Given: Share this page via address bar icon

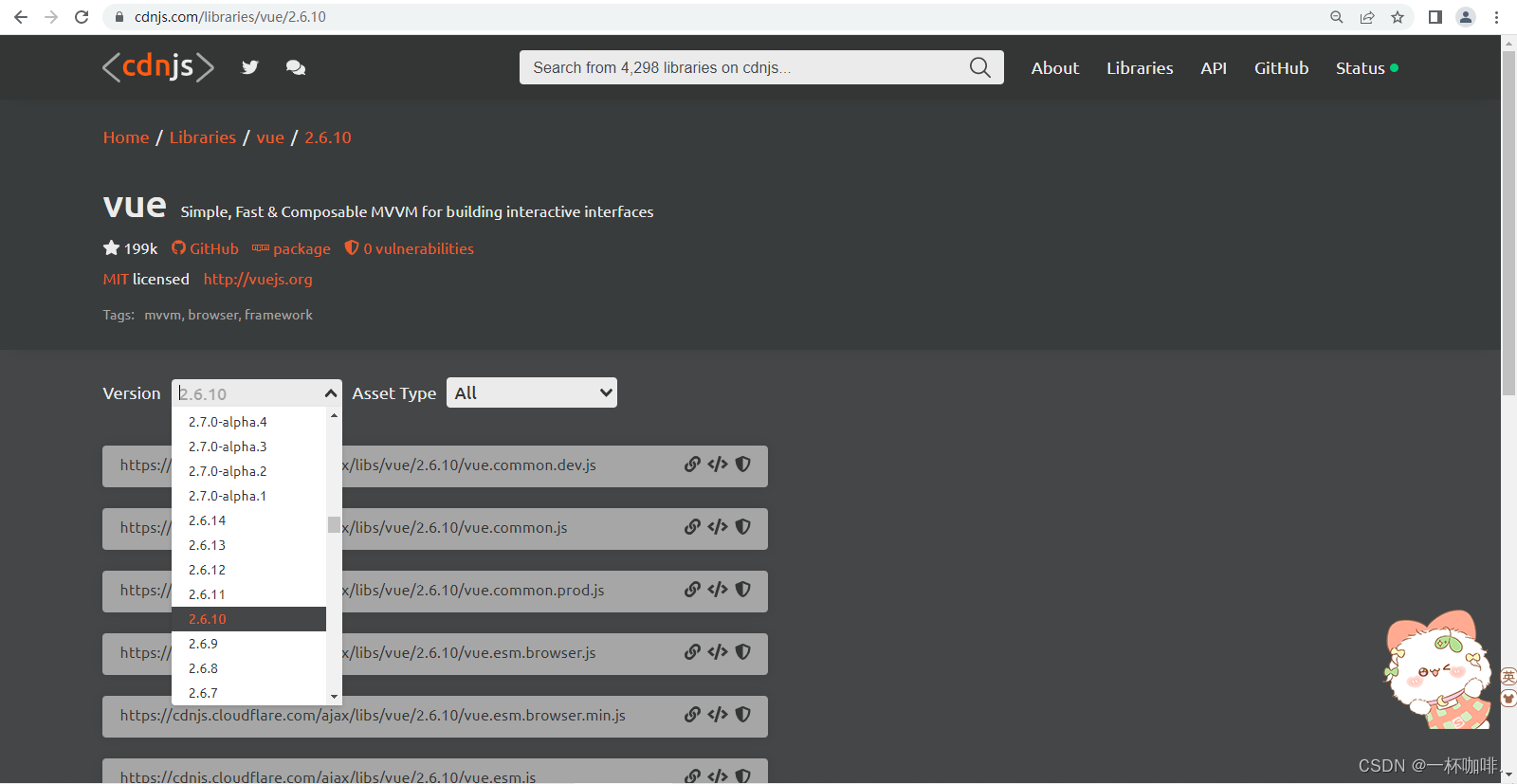Looking at the screenshot, I should point(1367,17).
